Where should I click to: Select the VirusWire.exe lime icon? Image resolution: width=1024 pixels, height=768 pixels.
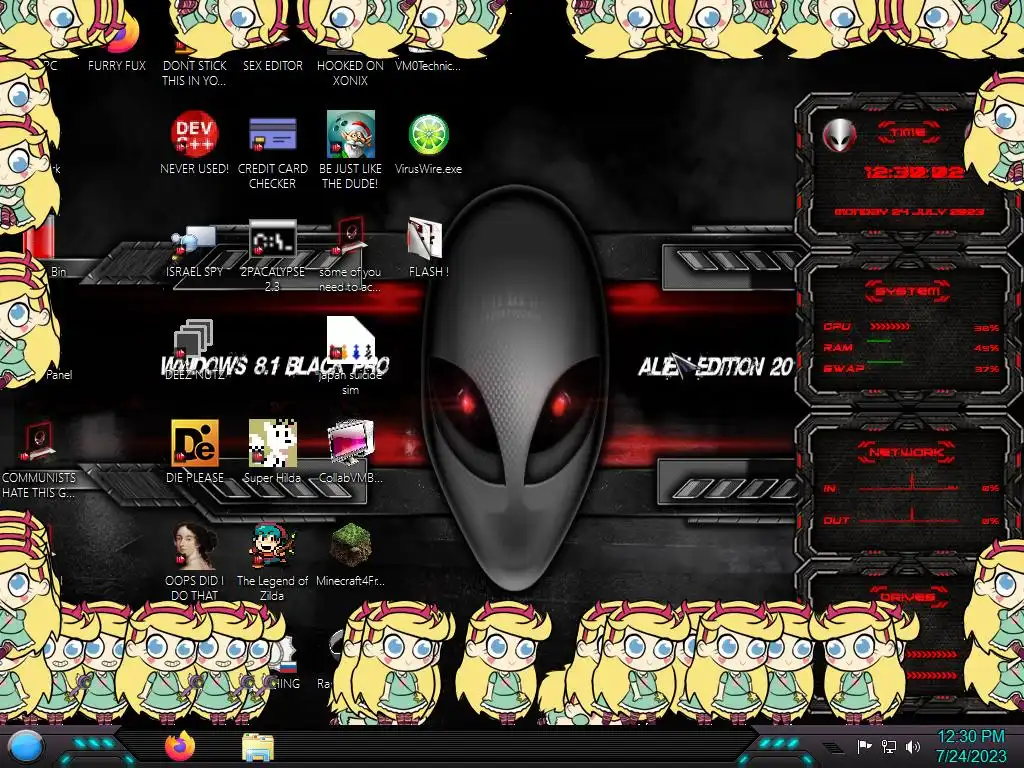[428, 135]
